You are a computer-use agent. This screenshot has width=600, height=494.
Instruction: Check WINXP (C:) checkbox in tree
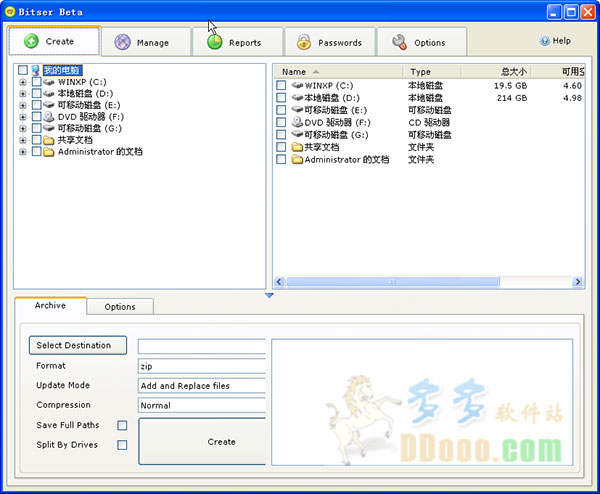pyautogui.click(x=36, y=82)
